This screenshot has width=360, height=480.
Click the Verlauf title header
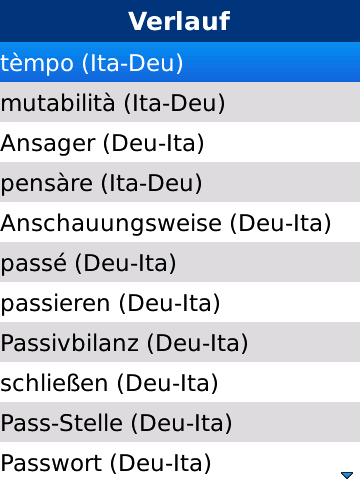pos(179,21)
